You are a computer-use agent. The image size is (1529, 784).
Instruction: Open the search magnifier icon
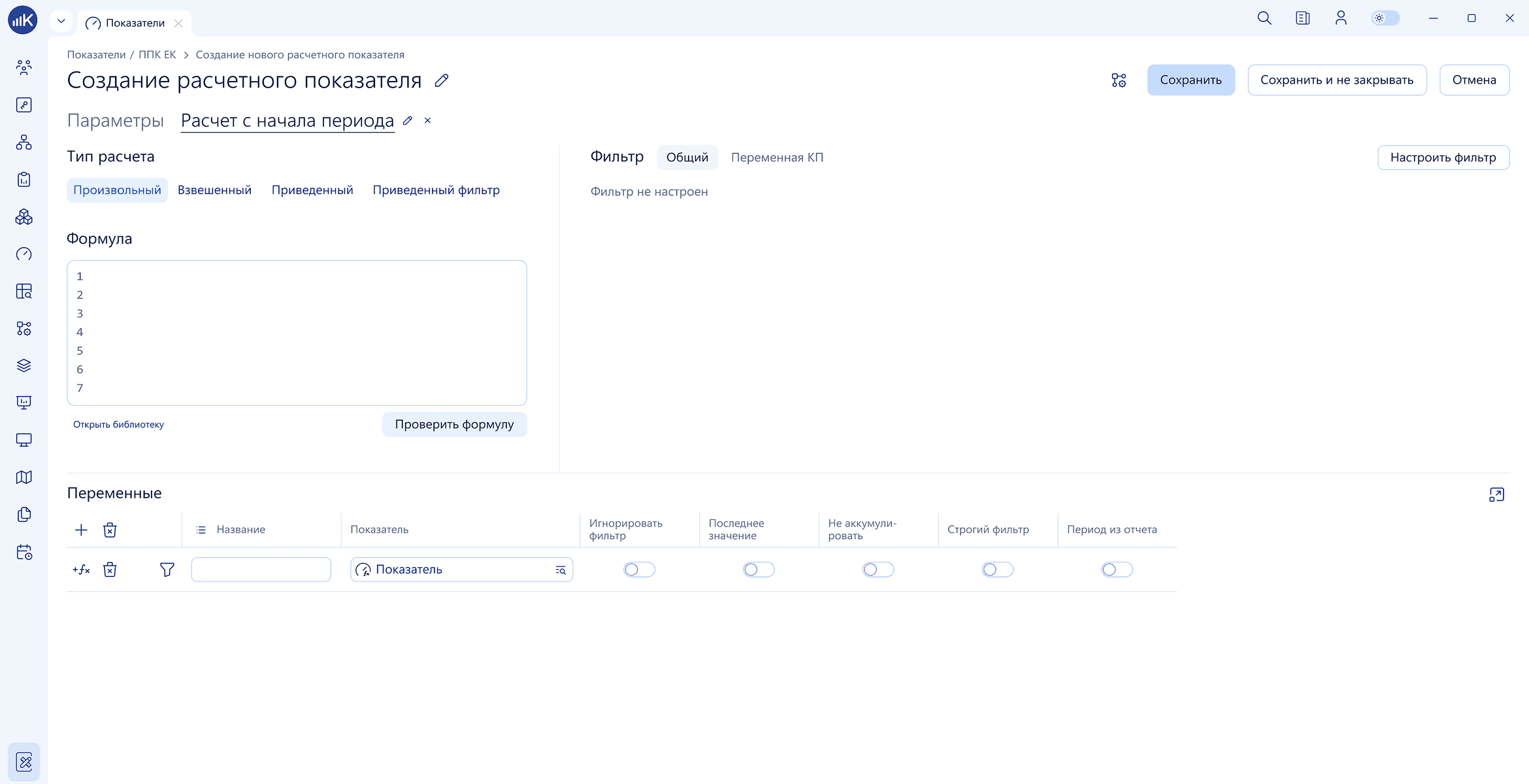[1264, 18]
